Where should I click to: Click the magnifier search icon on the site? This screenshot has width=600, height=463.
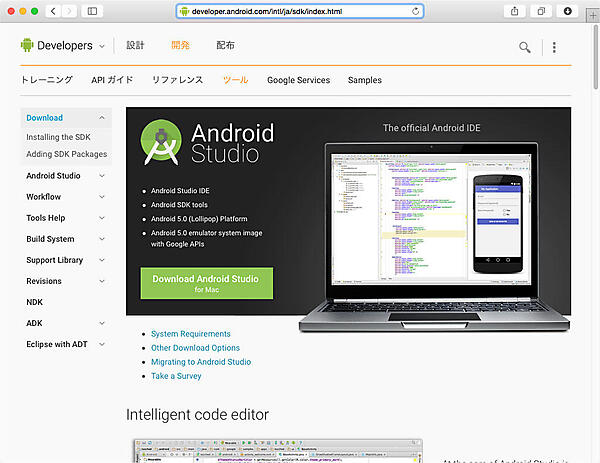525,46
